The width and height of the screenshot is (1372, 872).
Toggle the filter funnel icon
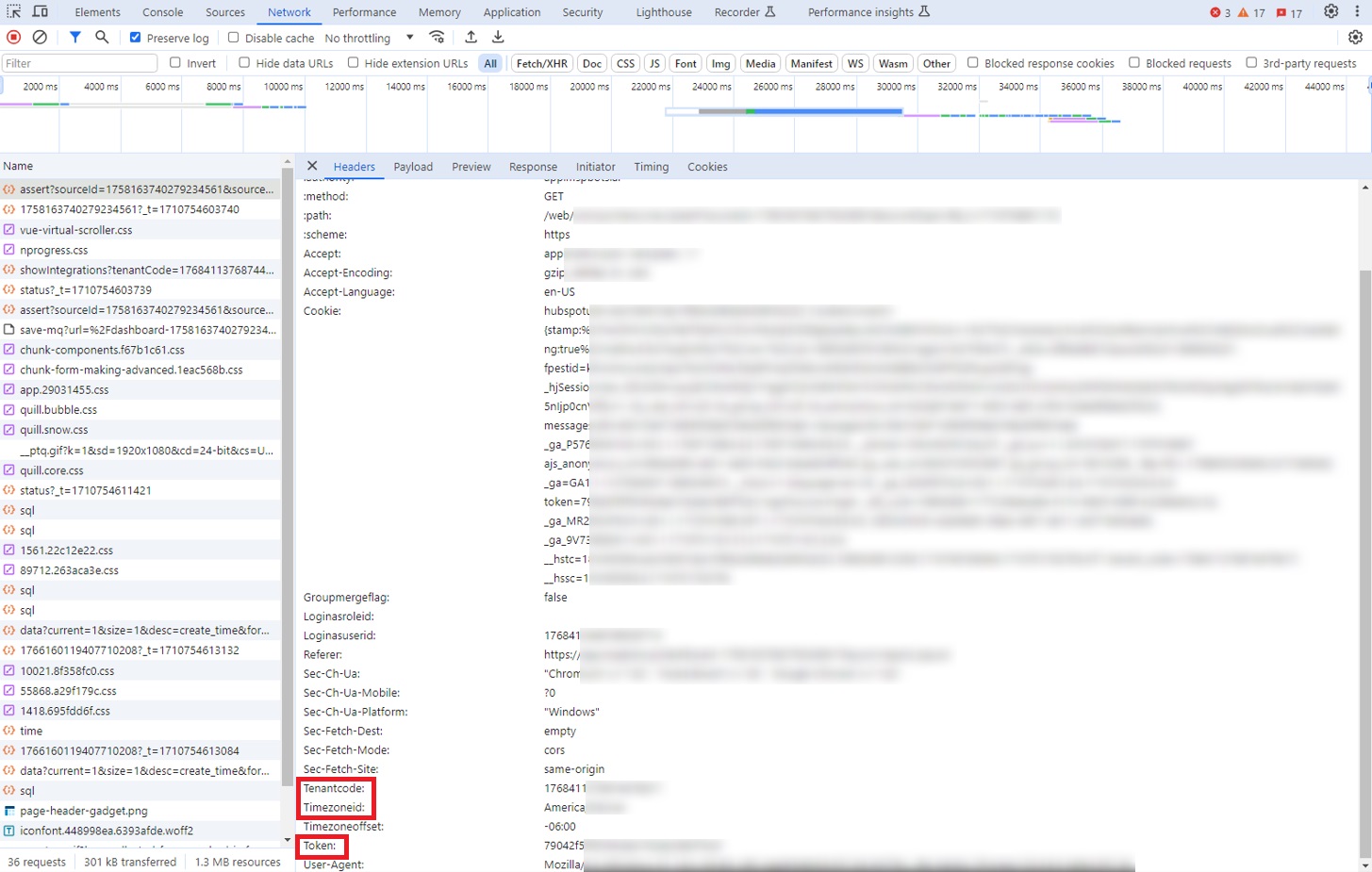pyautogui.click(x=74, y=38)
